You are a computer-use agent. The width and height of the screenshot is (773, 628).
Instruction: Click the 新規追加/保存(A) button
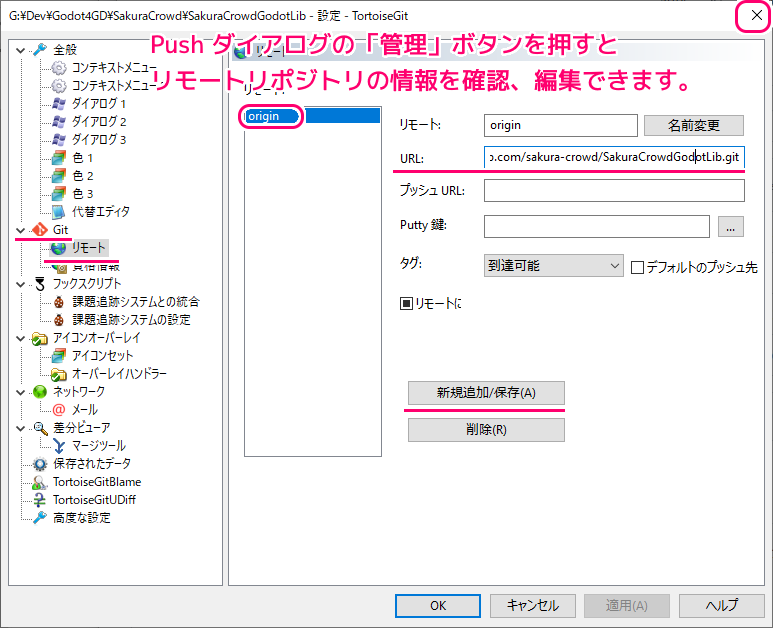tap(486, 393)
